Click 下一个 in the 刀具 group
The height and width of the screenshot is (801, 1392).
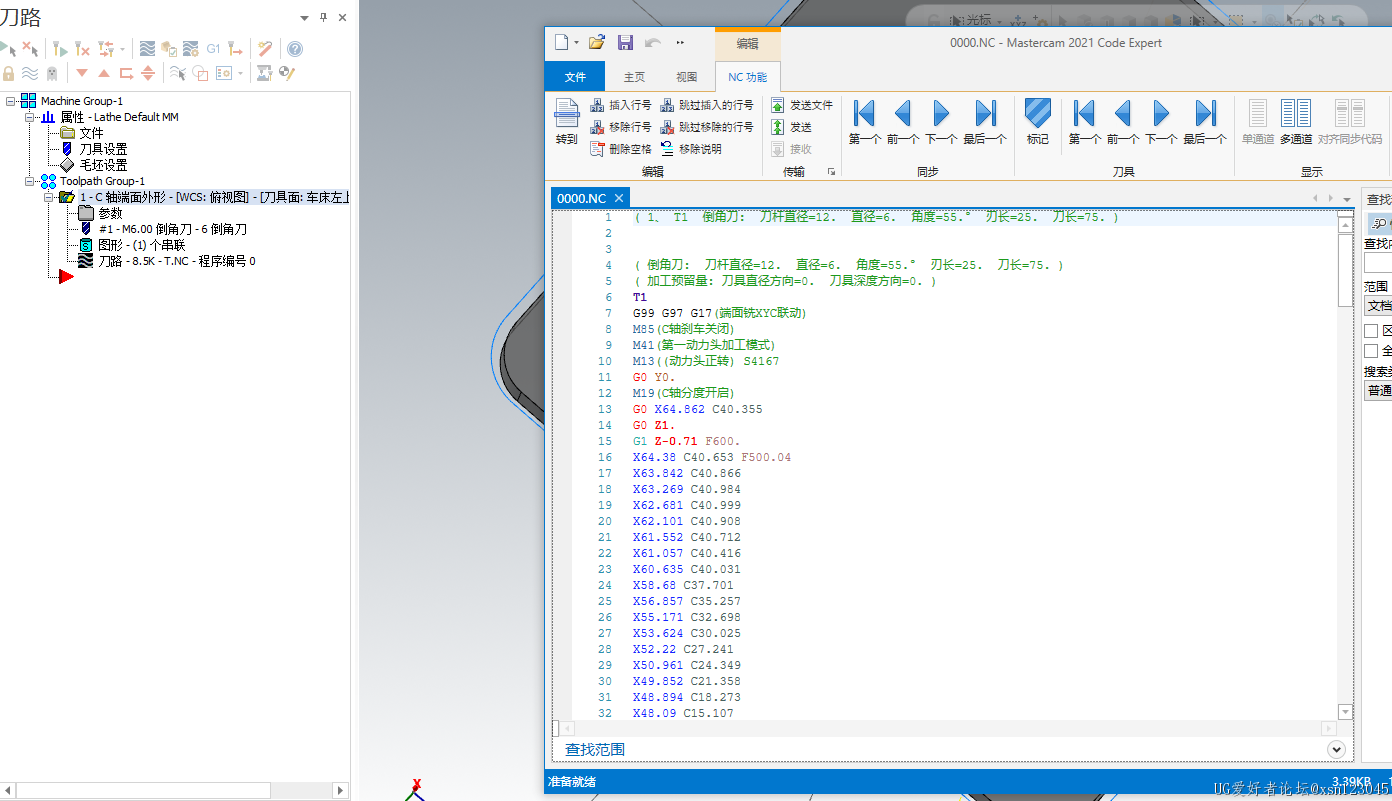point(1161,122)
